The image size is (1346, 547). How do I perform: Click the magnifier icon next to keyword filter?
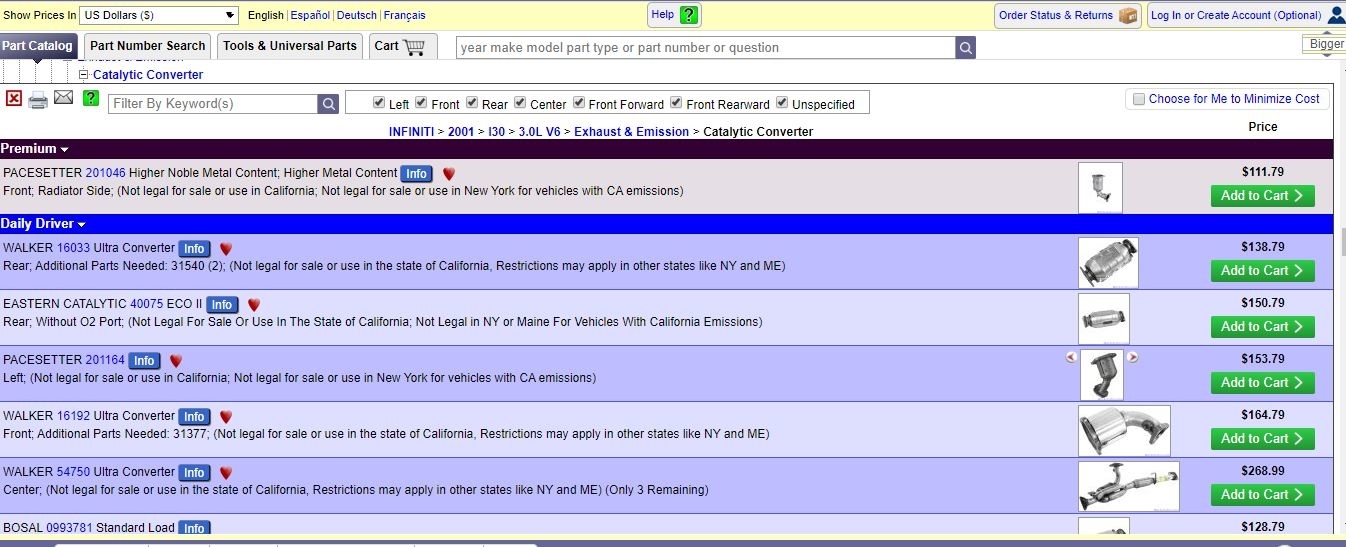click(329, 104)
